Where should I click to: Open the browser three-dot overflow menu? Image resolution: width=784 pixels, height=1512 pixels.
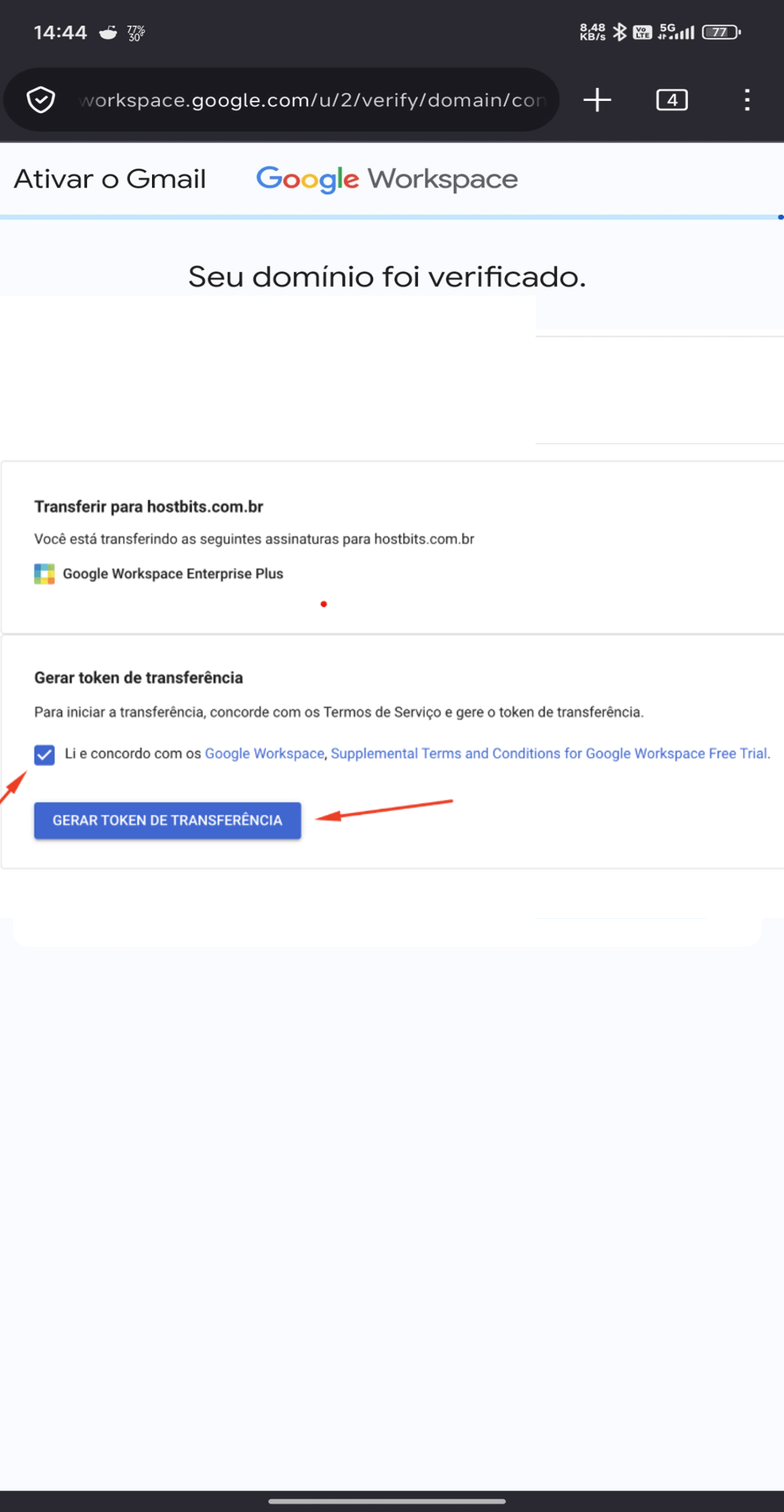747,100
